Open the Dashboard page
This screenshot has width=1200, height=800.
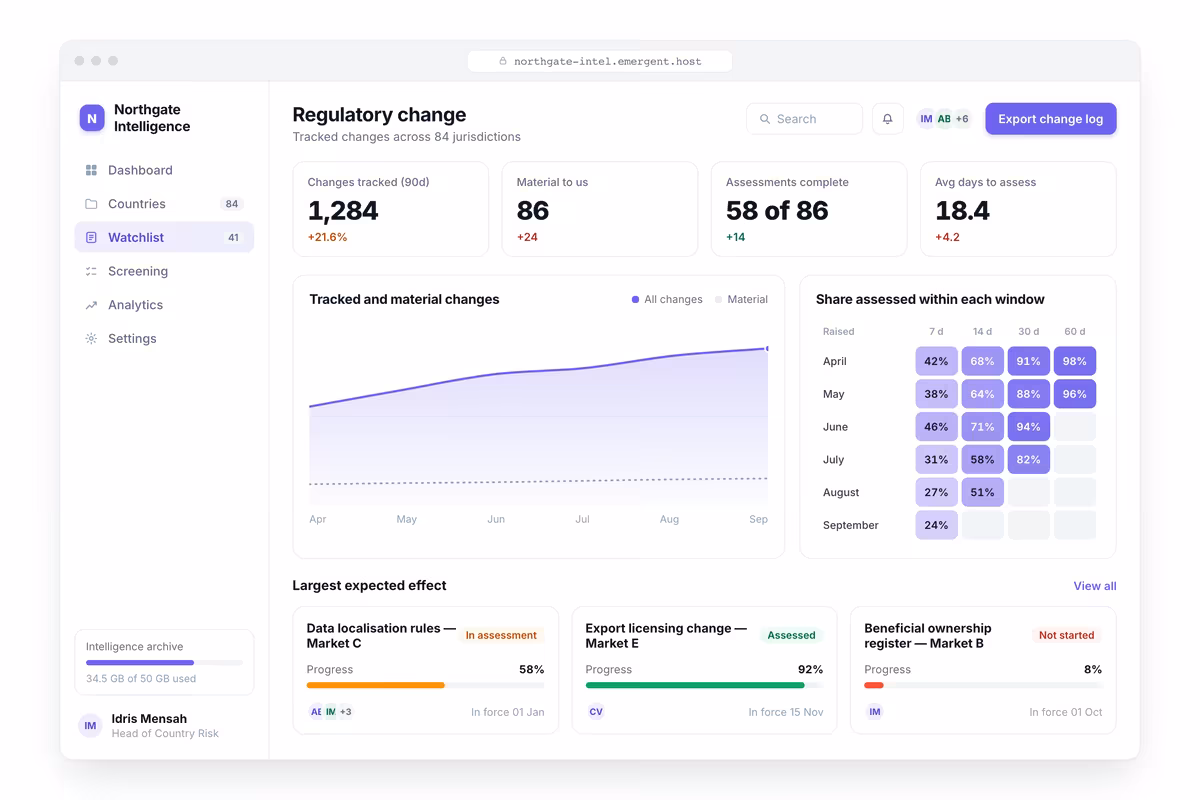coord(164,171)
